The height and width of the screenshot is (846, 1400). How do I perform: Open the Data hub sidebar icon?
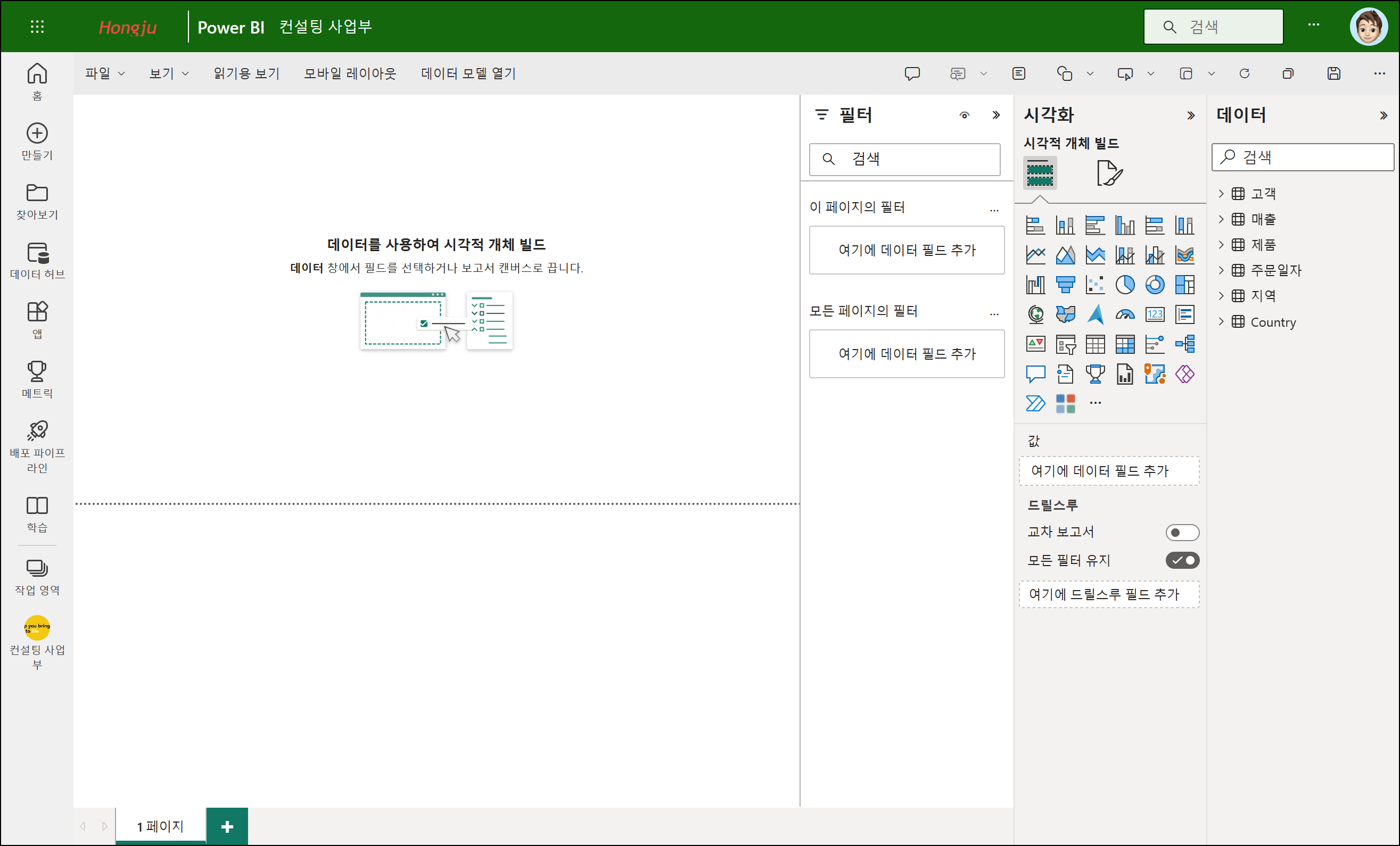click(x=37, y=261)
